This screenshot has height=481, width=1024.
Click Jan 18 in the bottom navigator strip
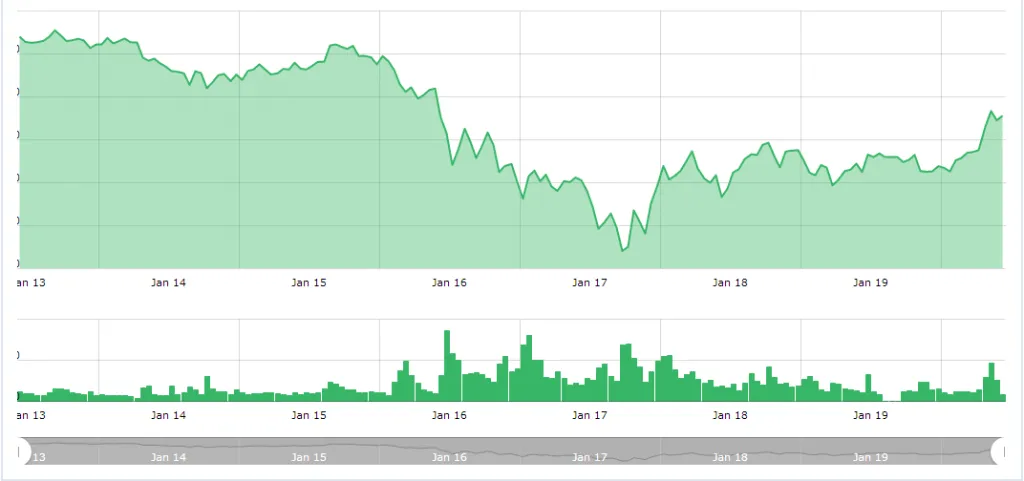(x=730, y=457)
